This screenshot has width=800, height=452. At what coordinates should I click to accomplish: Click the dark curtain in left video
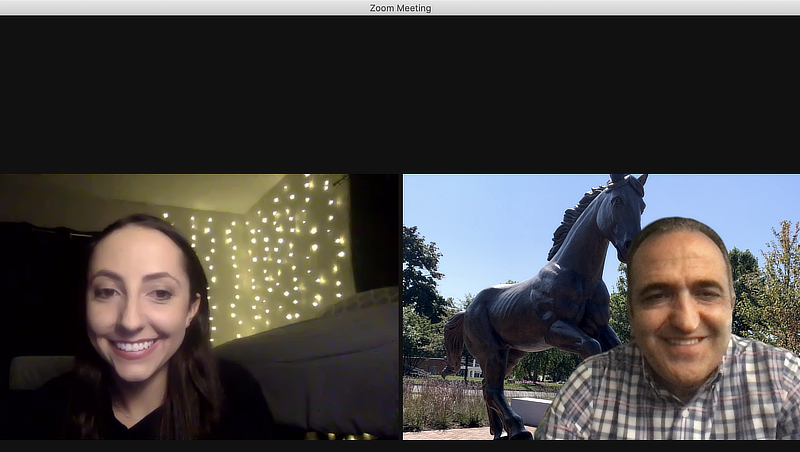372,230
